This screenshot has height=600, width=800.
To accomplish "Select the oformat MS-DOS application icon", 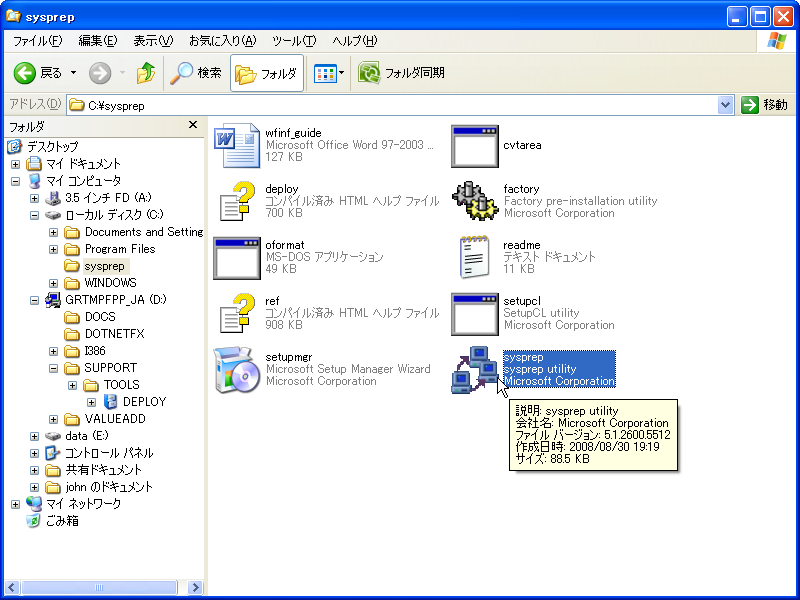I will [236, 258].
